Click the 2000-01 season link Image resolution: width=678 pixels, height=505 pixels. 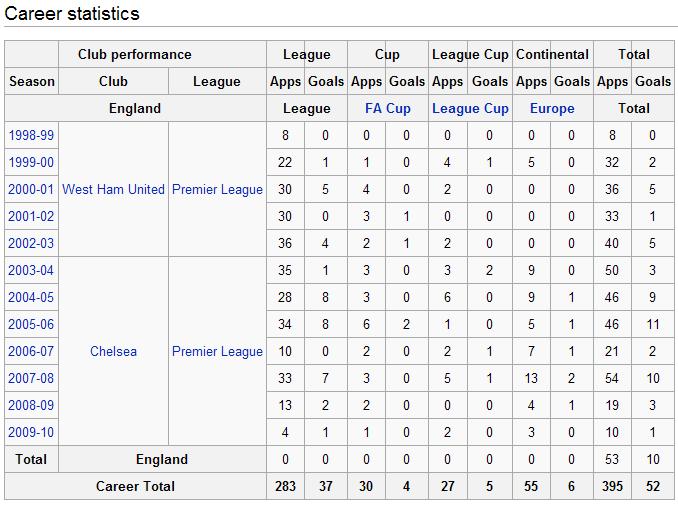tap(31, 189)
